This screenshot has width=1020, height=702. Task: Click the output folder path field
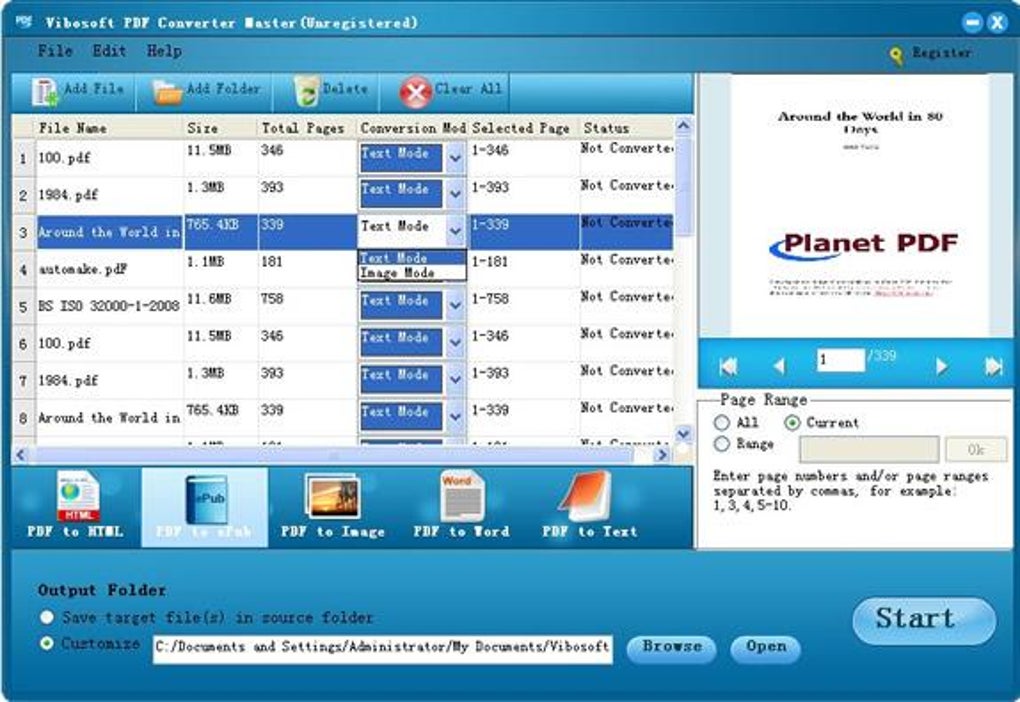[382, 649]
